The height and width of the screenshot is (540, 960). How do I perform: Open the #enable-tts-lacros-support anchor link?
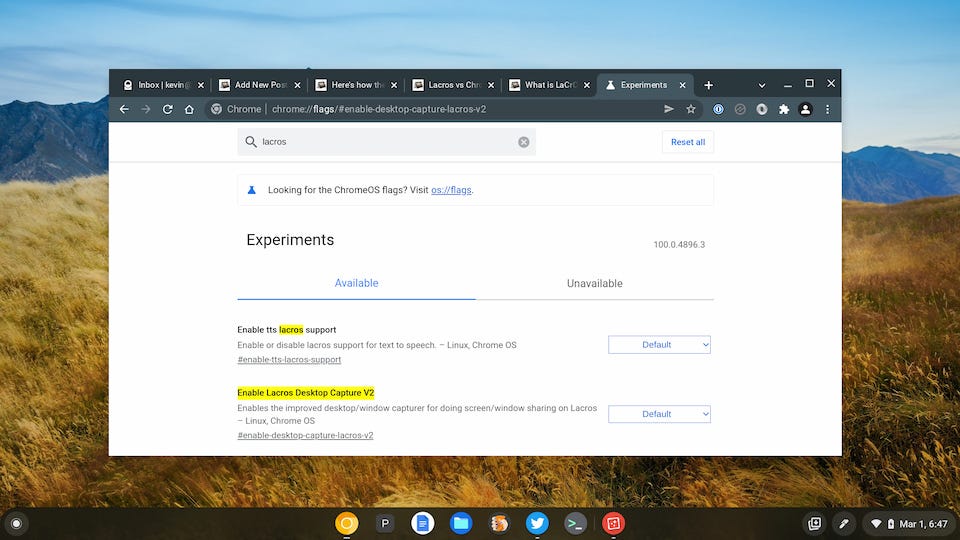click(289, 360)
